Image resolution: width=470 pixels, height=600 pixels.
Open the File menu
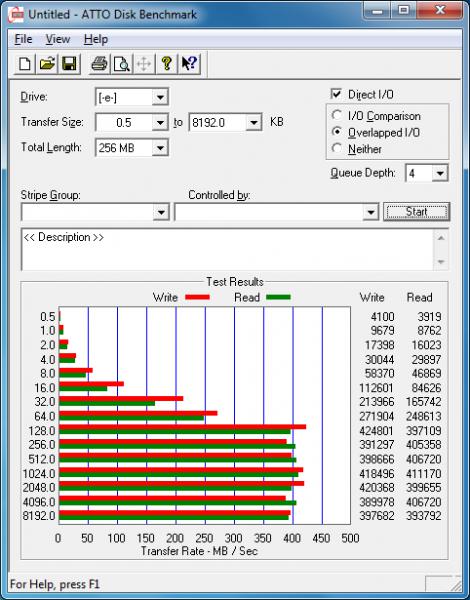point(23,39)
